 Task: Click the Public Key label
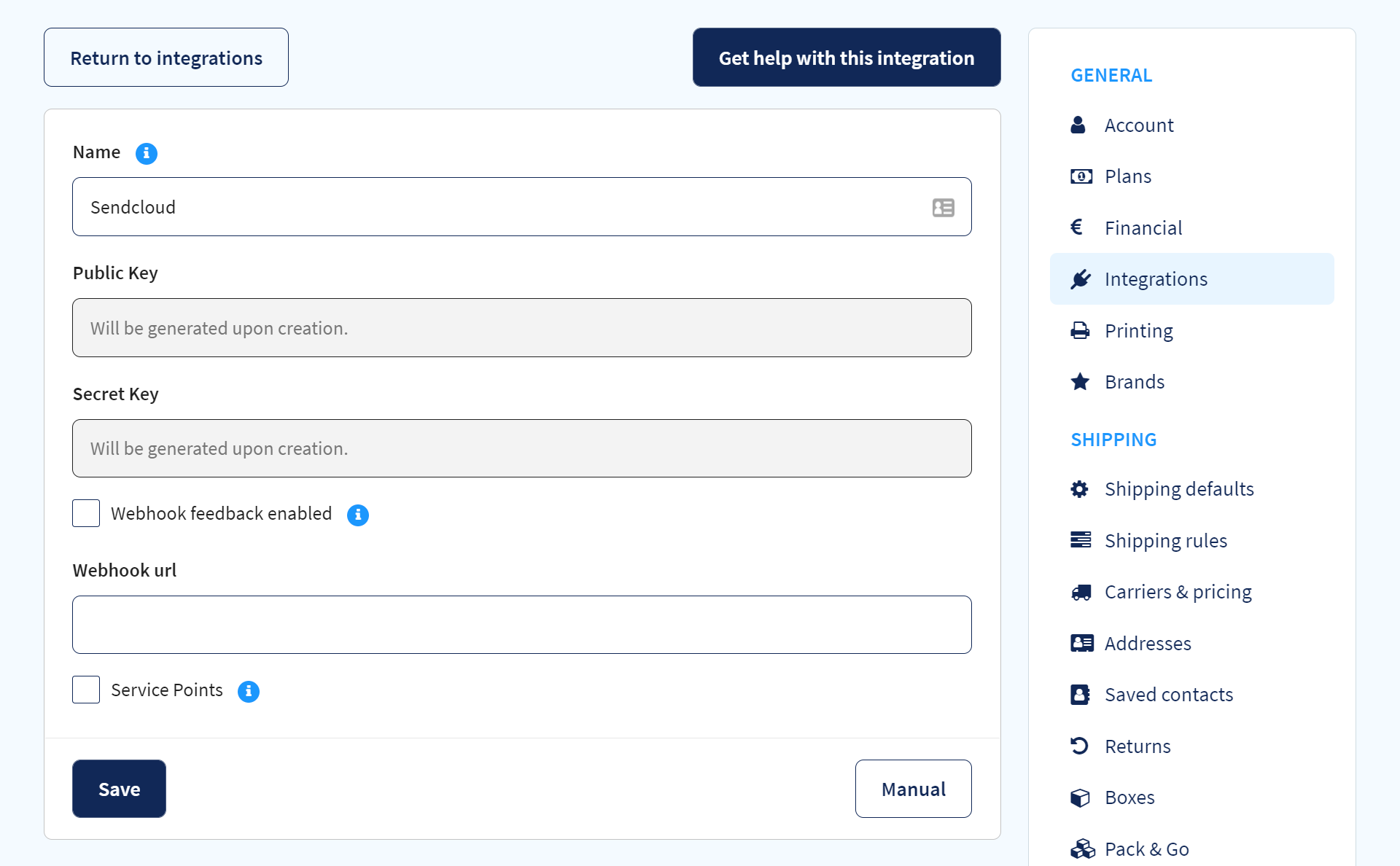(115, 273)
